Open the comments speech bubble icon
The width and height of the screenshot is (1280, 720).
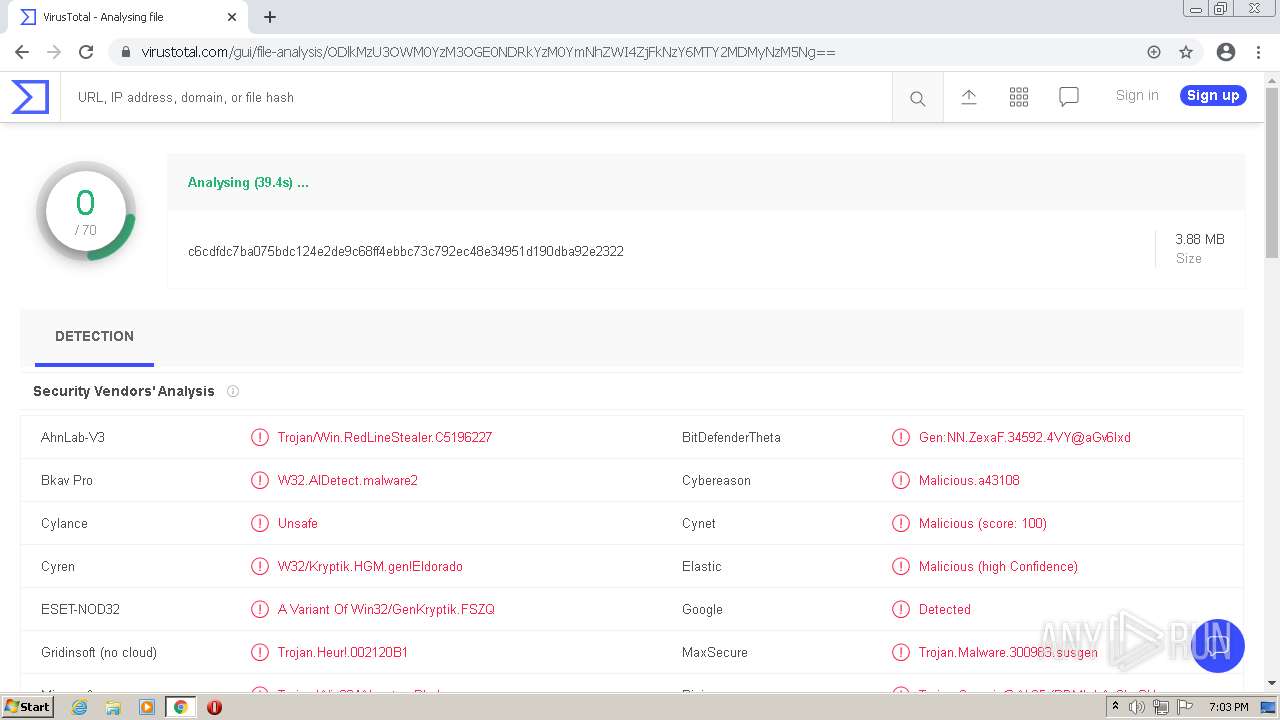point(1069,97)
